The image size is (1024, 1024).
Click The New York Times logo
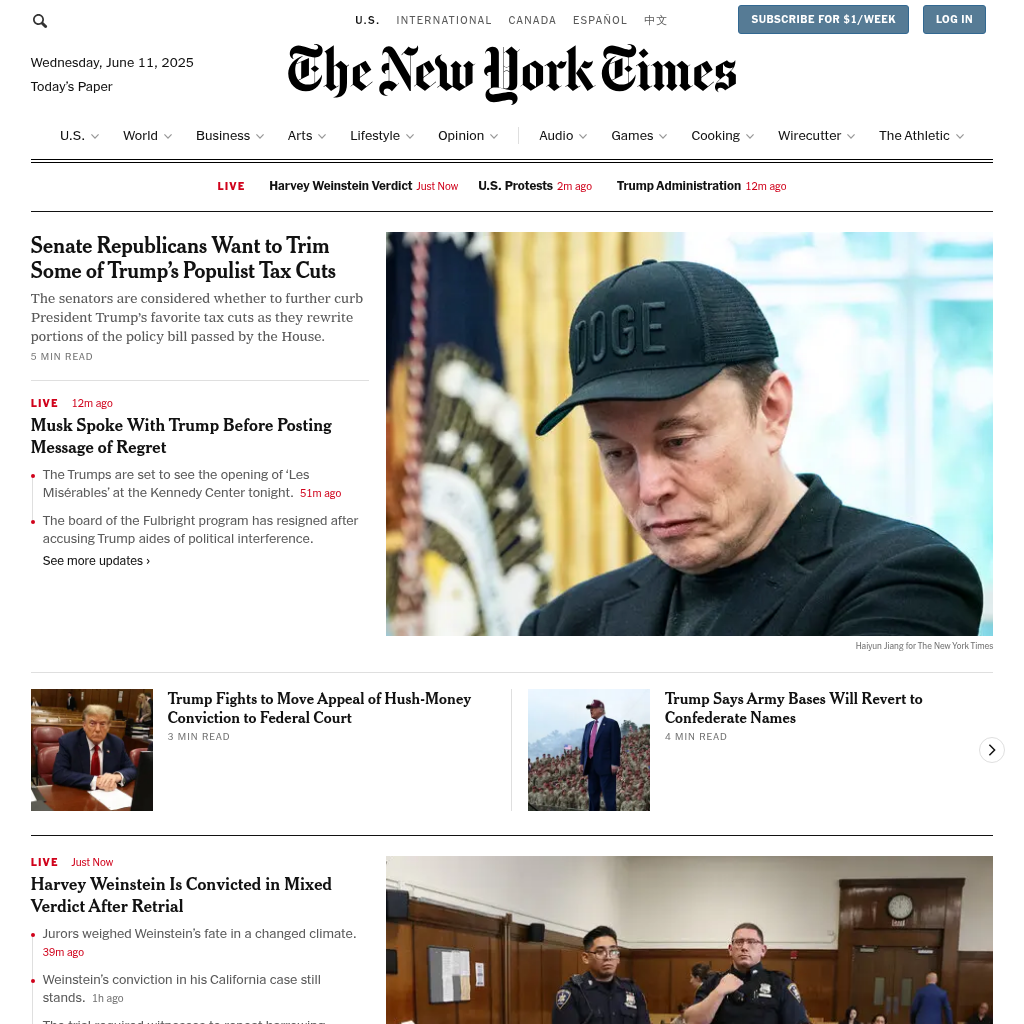pos(512,73)
